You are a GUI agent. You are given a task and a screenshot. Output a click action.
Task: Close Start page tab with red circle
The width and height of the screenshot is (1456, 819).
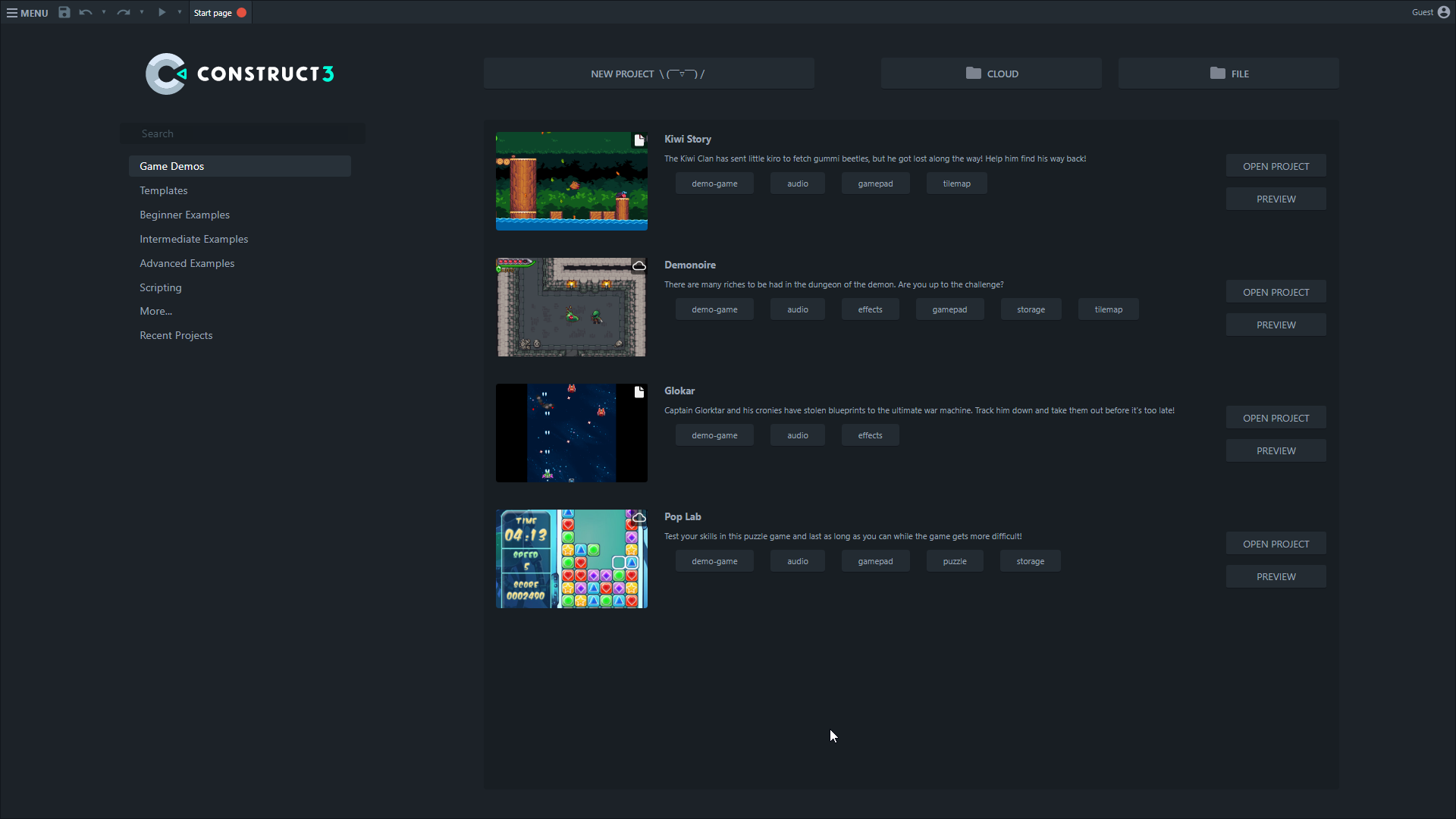[242, 12]
